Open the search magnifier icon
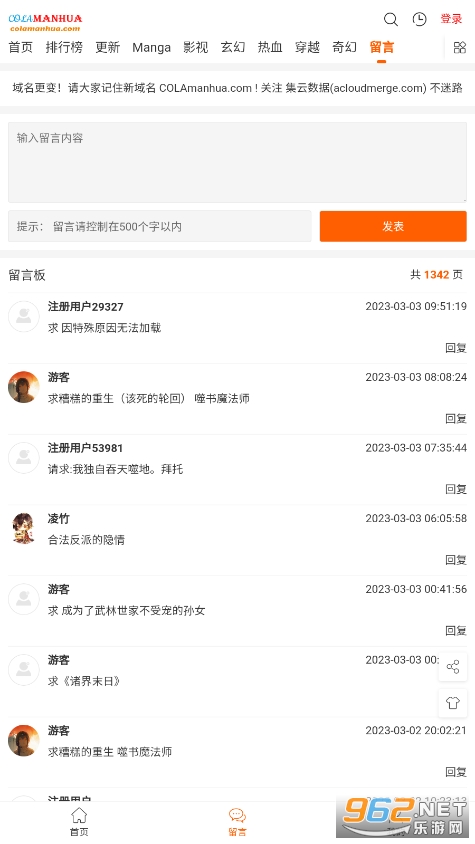This screenshot has height=844, width=475. (390, 19)
